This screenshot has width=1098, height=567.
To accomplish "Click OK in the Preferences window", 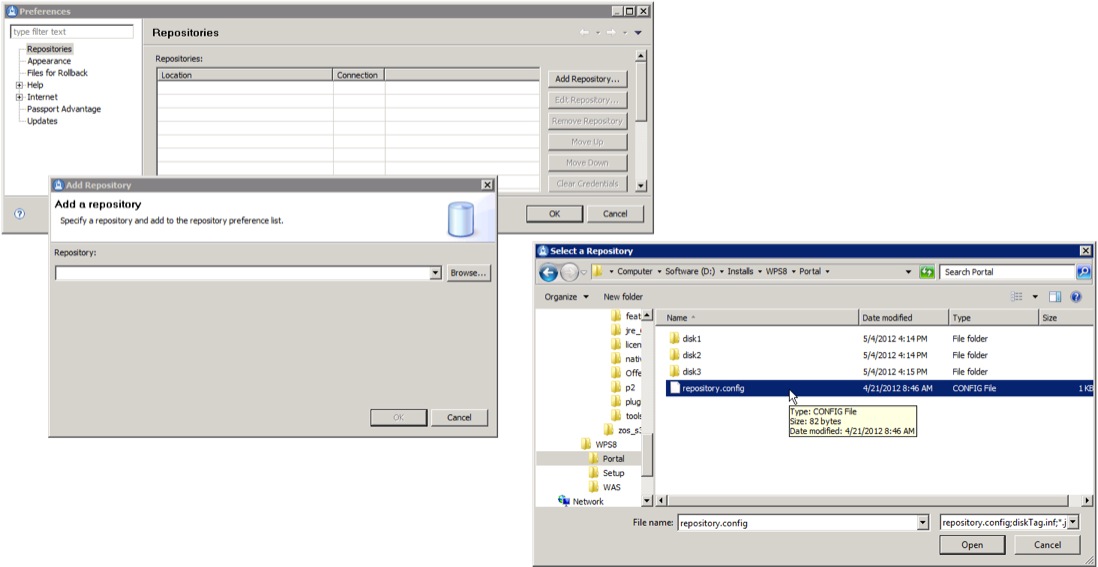I will tap(554, 214).
